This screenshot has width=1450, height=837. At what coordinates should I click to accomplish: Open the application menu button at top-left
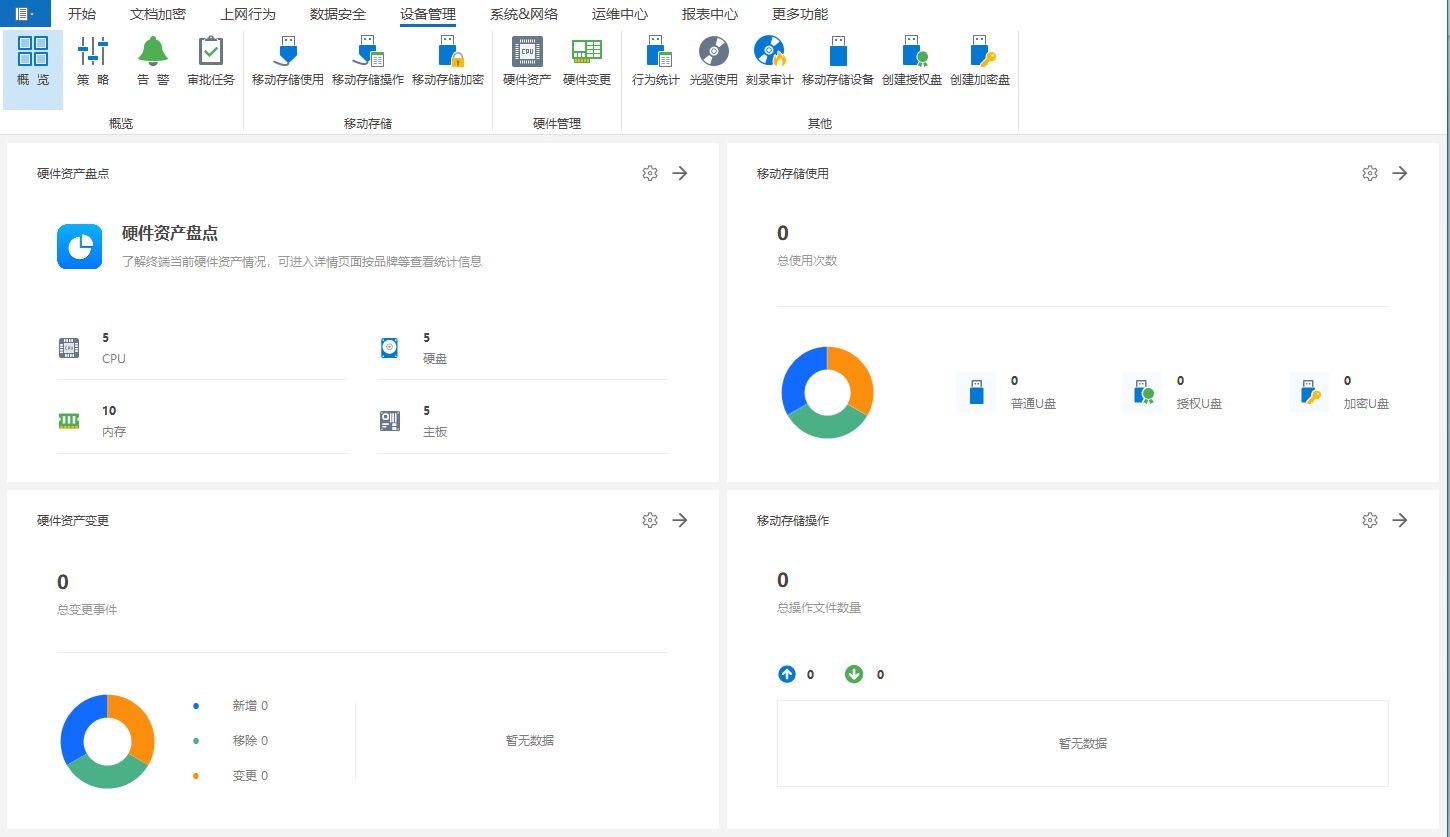pos(25,13)
